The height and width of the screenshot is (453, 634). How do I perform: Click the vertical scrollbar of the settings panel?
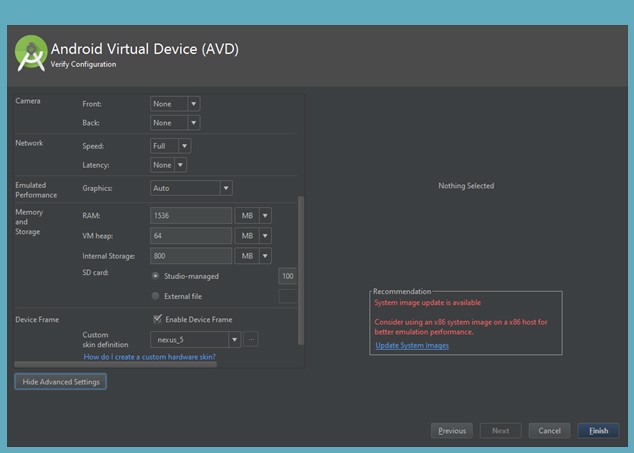301,270
